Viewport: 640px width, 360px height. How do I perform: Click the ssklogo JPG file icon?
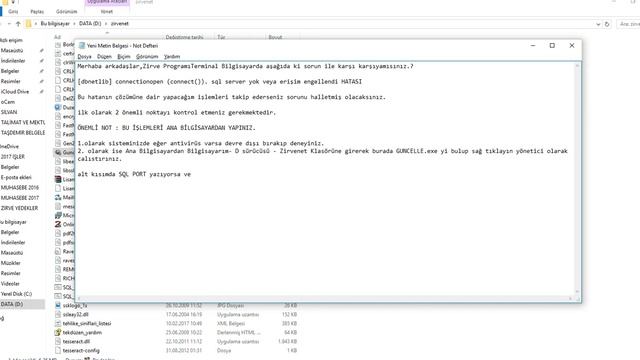[x=58, y=305]
